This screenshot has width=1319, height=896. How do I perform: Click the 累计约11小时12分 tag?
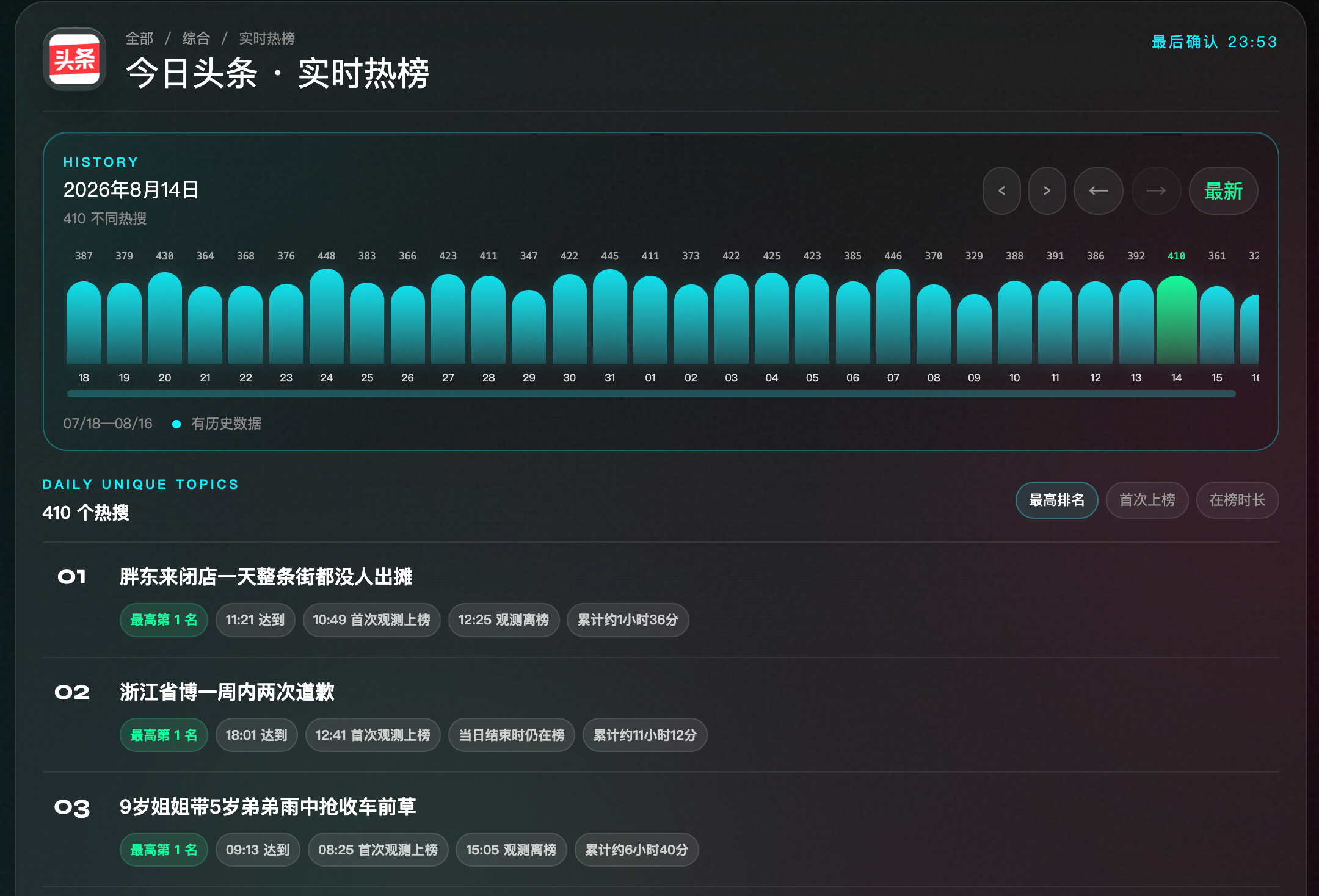[645, 735]
